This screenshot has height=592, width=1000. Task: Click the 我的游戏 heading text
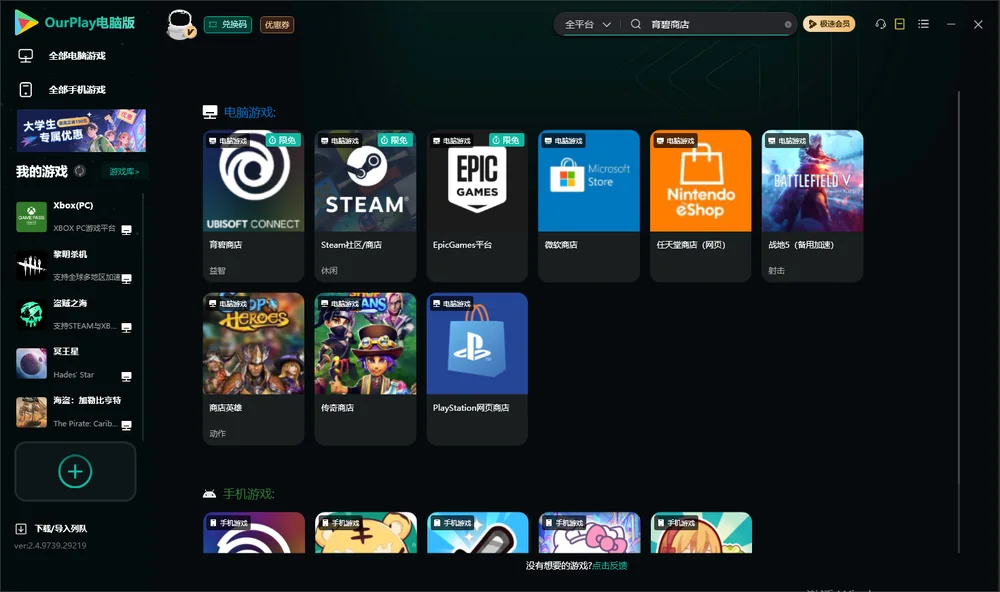click(x=41, y=172)
